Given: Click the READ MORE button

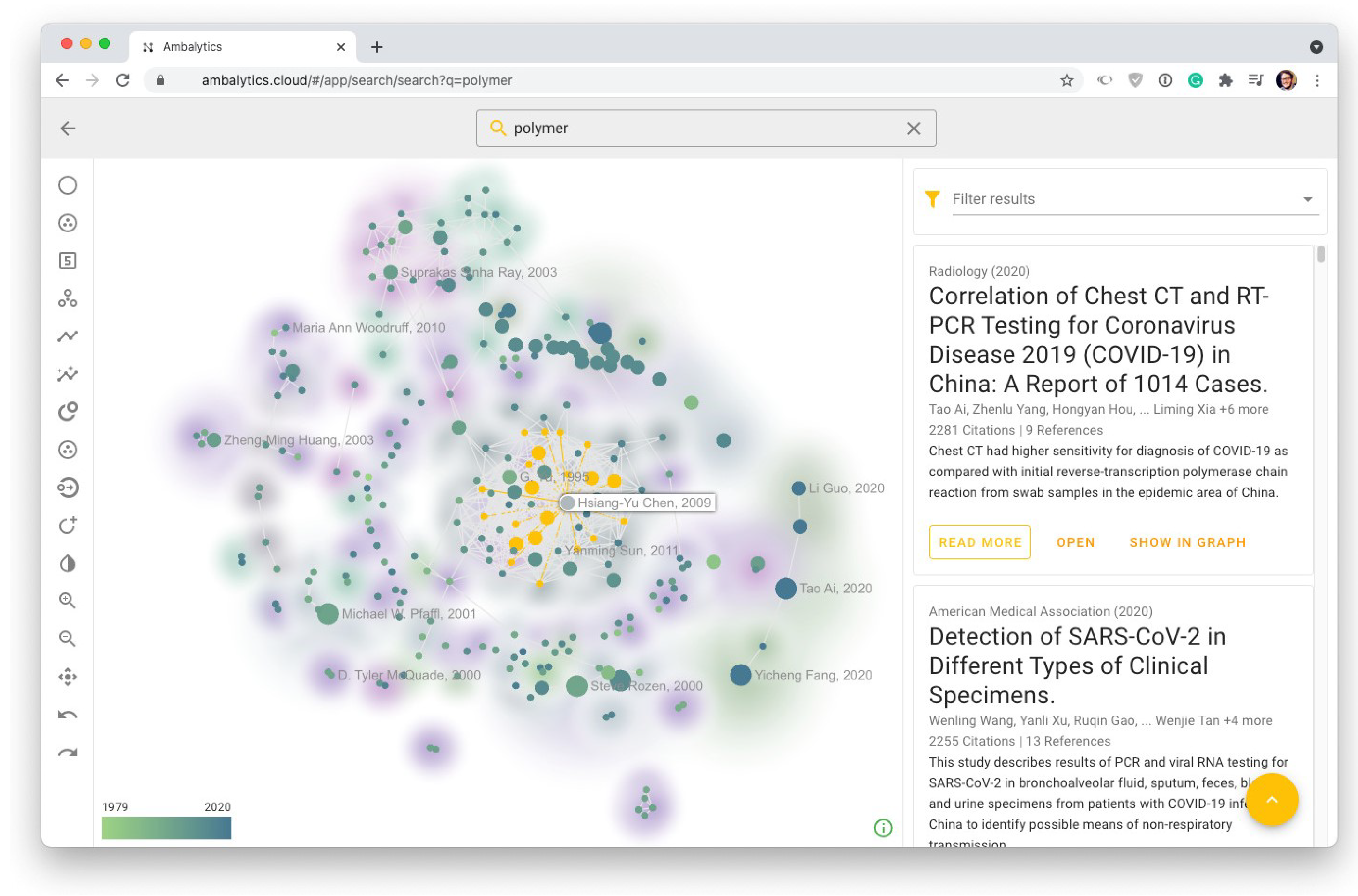Looking at the screenshot, I should pos(980,542).
